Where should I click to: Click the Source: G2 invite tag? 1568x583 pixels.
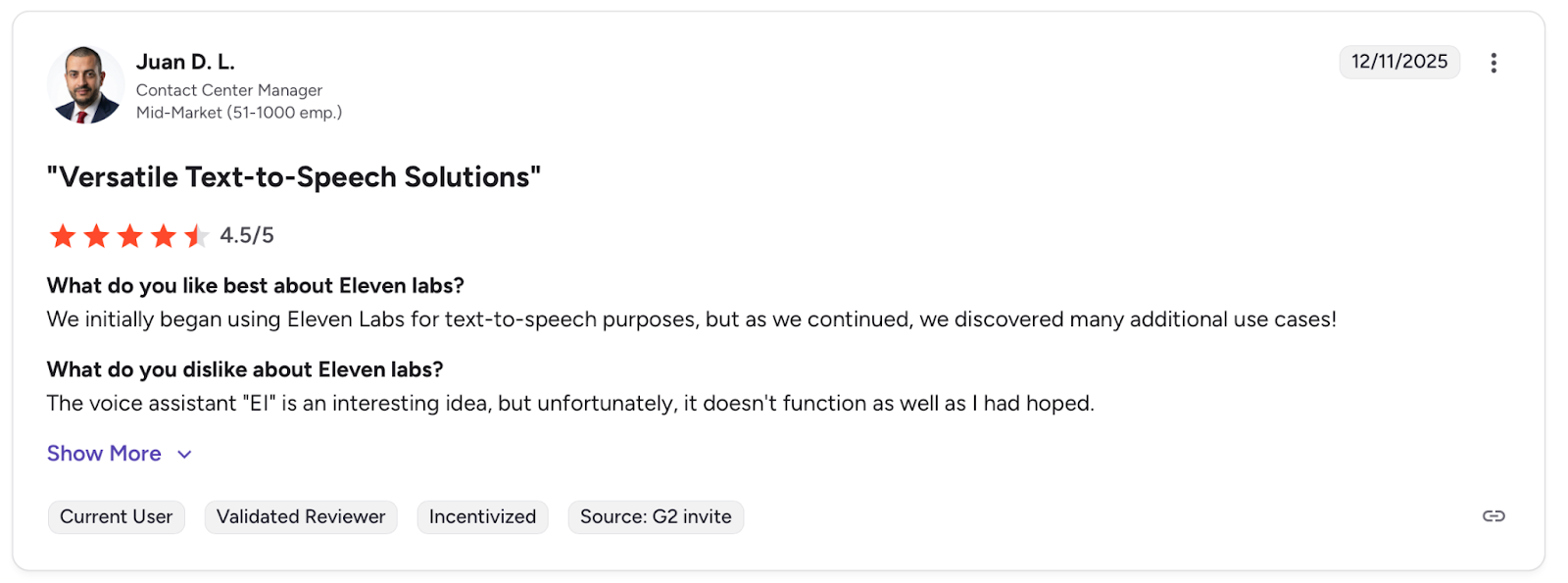(x=656, y=516)
